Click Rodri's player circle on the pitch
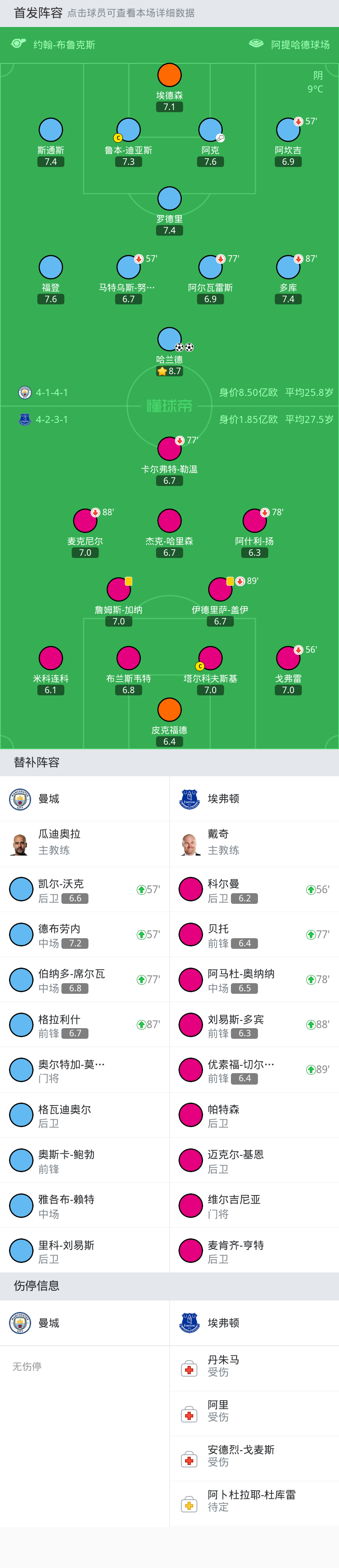This screenshot has width=339, height=1568. click(x=169, y=198)
